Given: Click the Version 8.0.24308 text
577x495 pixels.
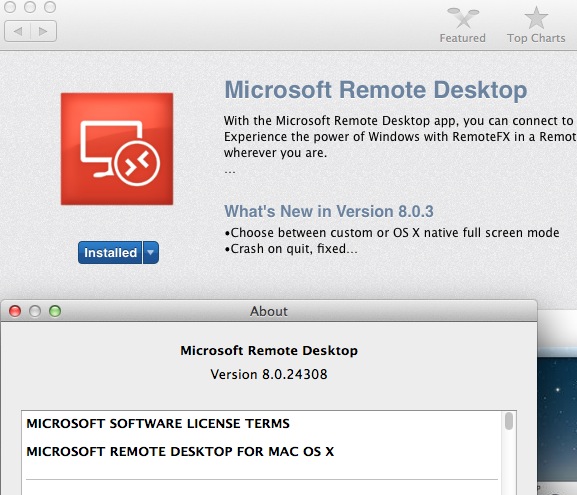Looking at the screenshot, I should tap(269, 374).
